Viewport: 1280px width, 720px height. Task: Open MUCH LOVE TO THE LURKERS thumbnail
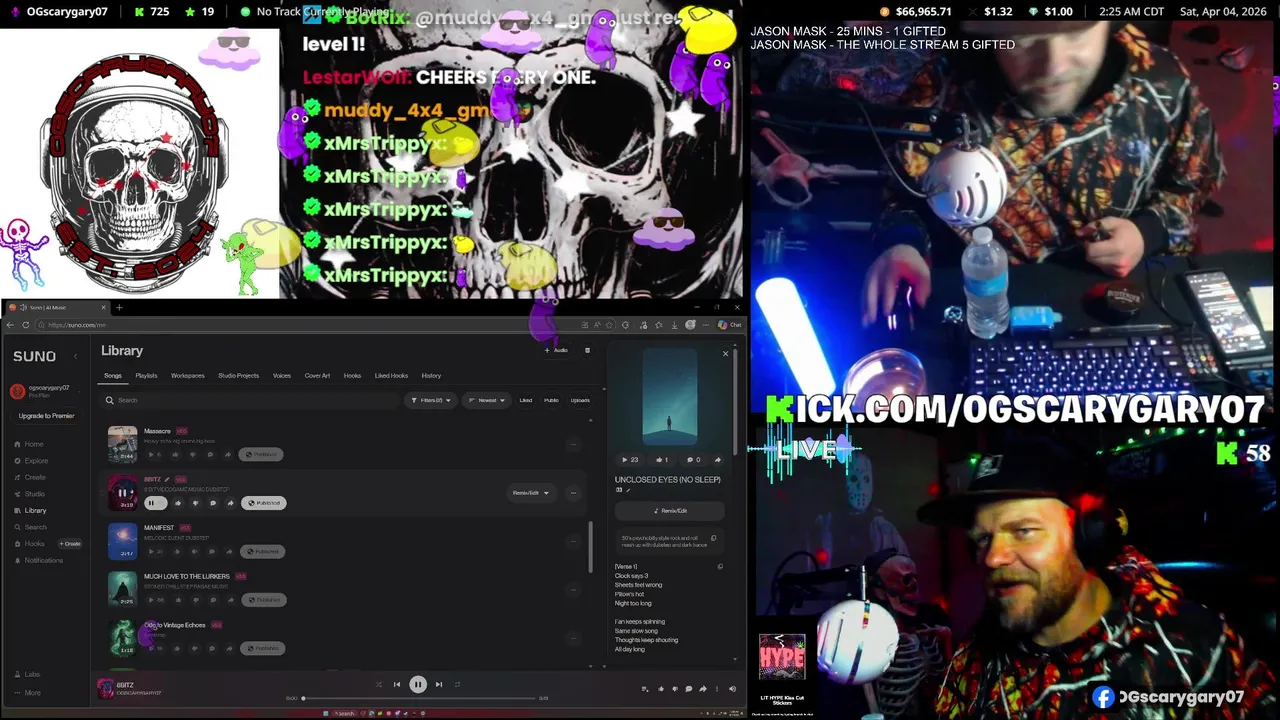coord(122,589)
